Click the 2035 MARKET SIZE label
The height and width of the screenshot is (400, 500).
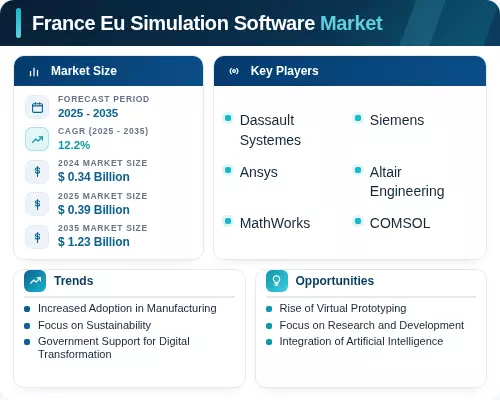(x=103, y=228)
